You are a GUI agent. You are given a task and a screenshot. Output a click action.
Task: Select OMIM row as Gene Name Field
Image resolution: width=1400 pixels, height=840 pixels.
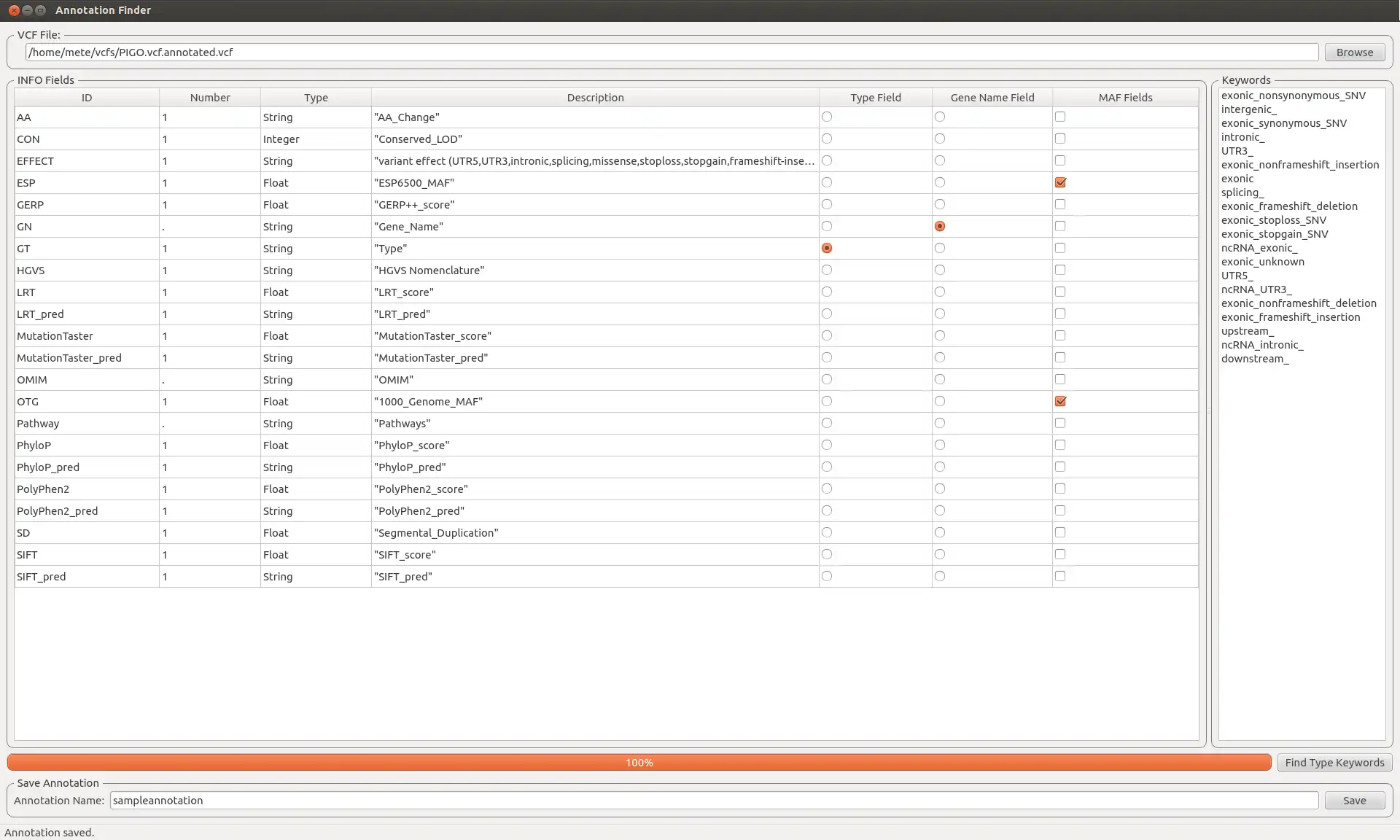pyautogui.click(x=939, y=379)
